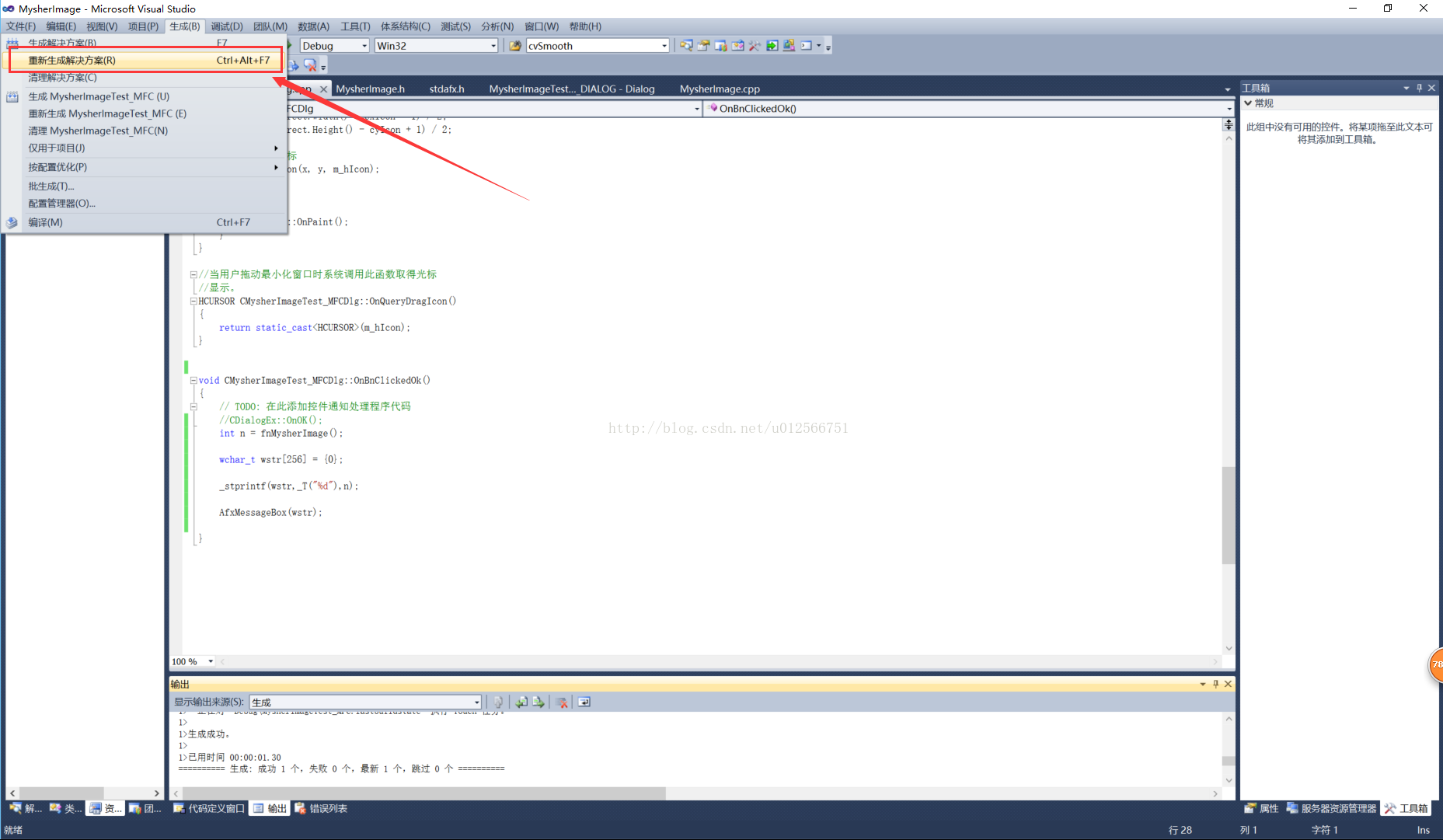Image resolution: width=1443 pixels, height=840 pixels.
Task: Open the 调试(D) menu
Action: [x=227, y=26]
